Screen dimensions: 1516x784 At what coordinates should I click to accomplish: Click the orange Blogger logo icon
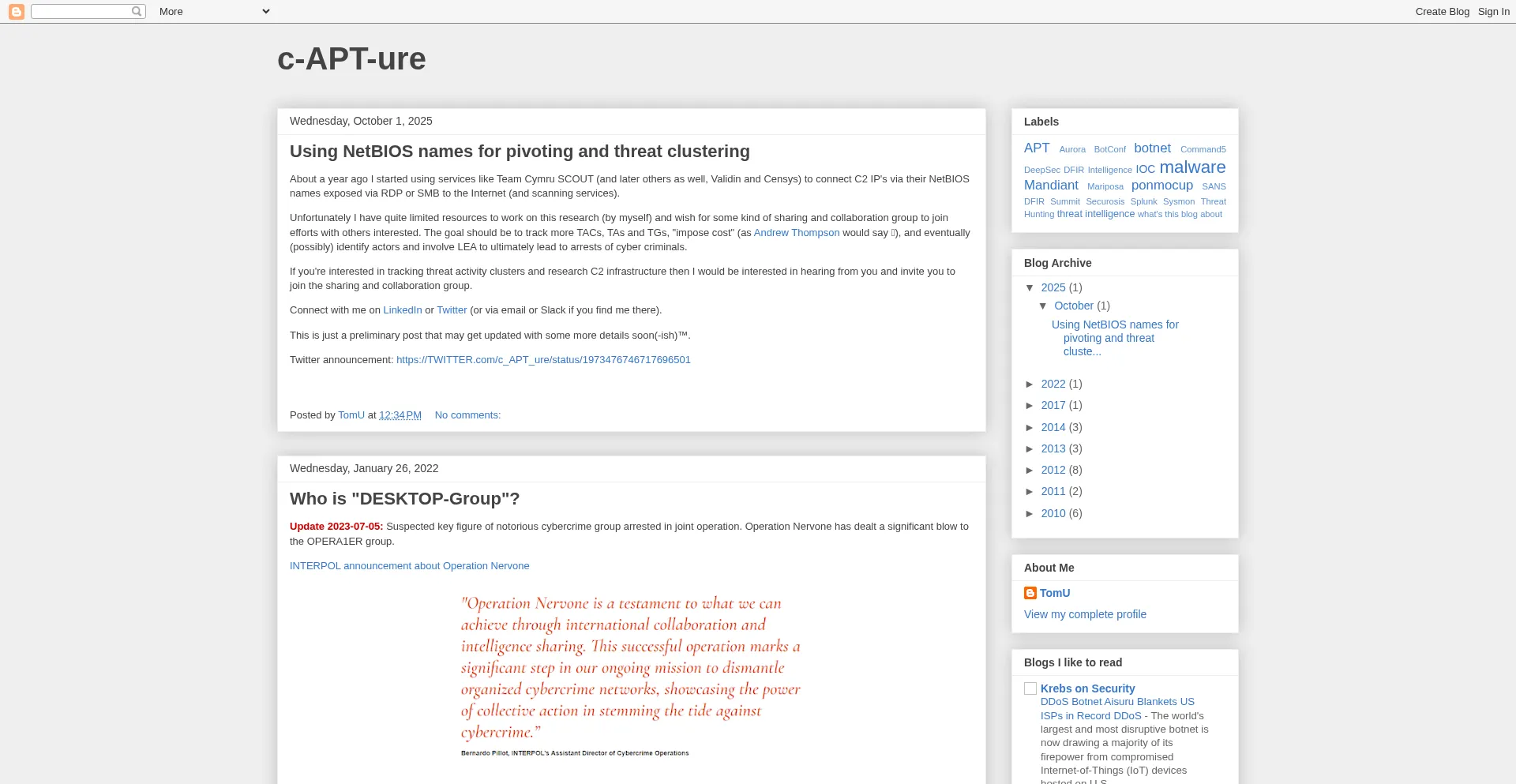point(16,11)
